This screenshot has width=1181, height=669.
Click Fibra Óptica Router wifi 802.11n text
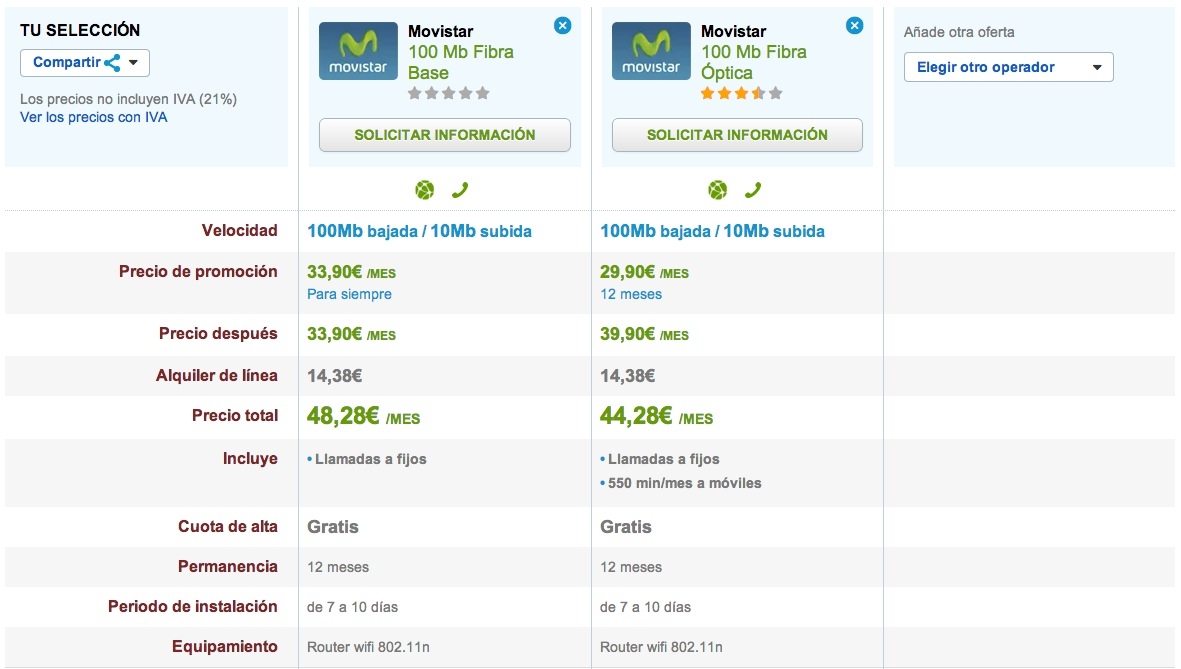pos(661,647)
